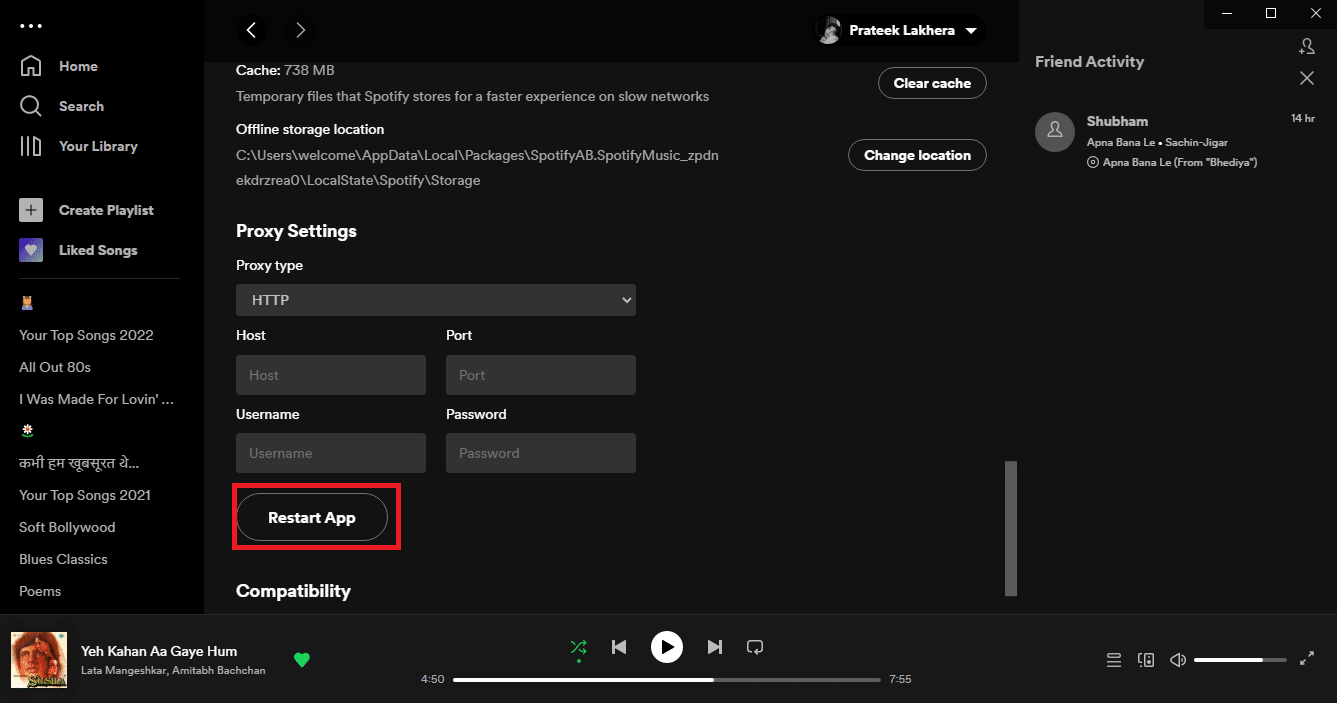Click the play button
The image size is (1337, 703).
[x=667, y=647]
